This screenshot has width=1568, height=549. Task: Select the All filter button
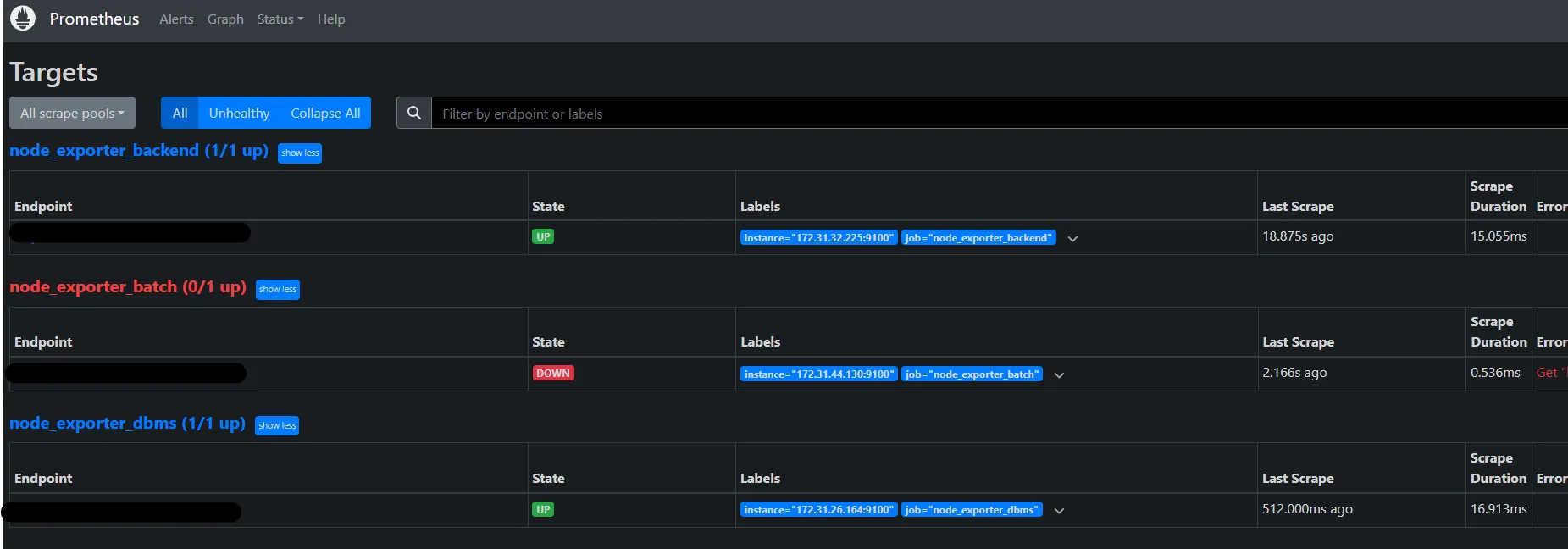pos(180,113)
